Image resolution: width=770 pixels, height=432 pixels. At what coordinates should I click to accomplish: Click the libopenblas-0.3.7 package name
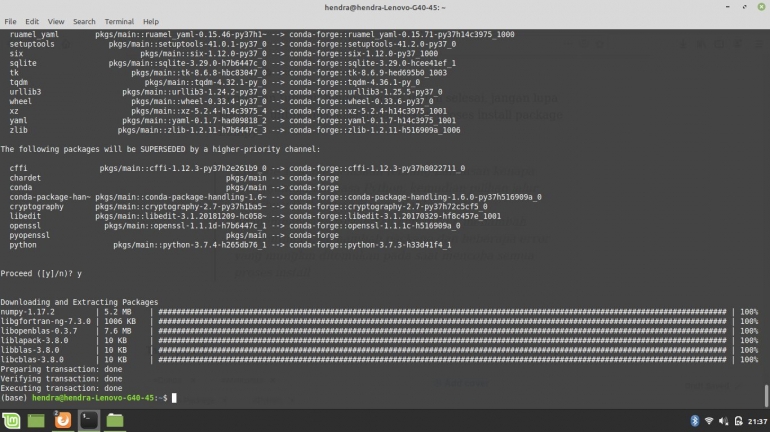point(39,331)
